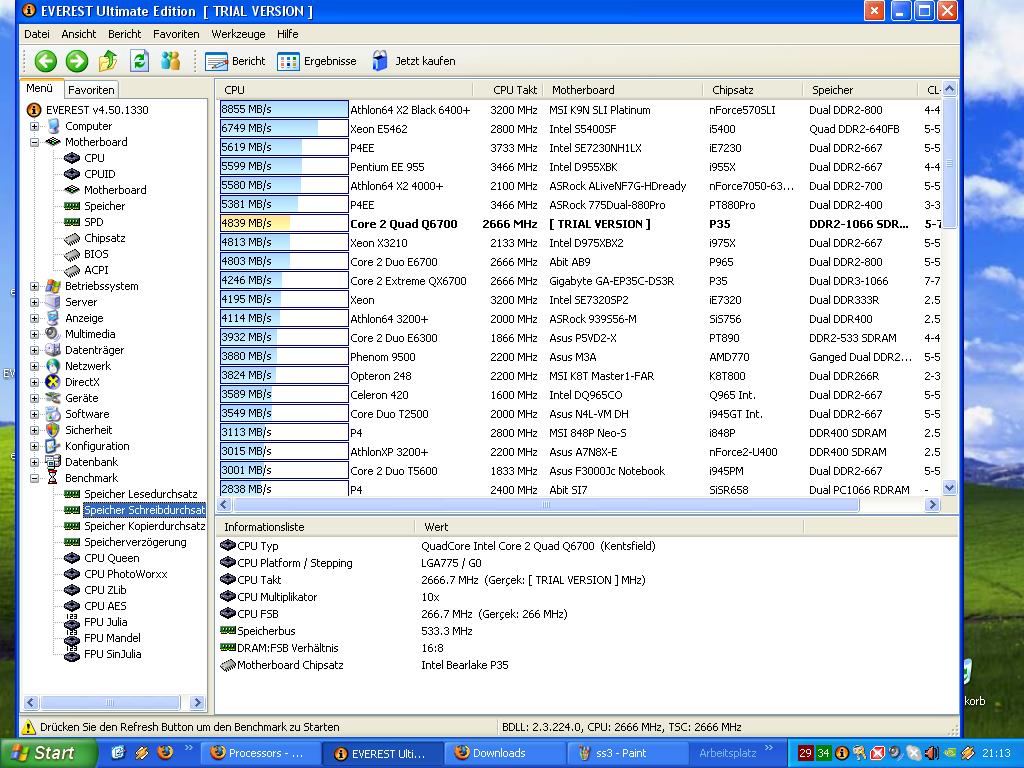The image size is (1024, 768).
Task: Switch to the Processors taskbar window
Action: 262,753
